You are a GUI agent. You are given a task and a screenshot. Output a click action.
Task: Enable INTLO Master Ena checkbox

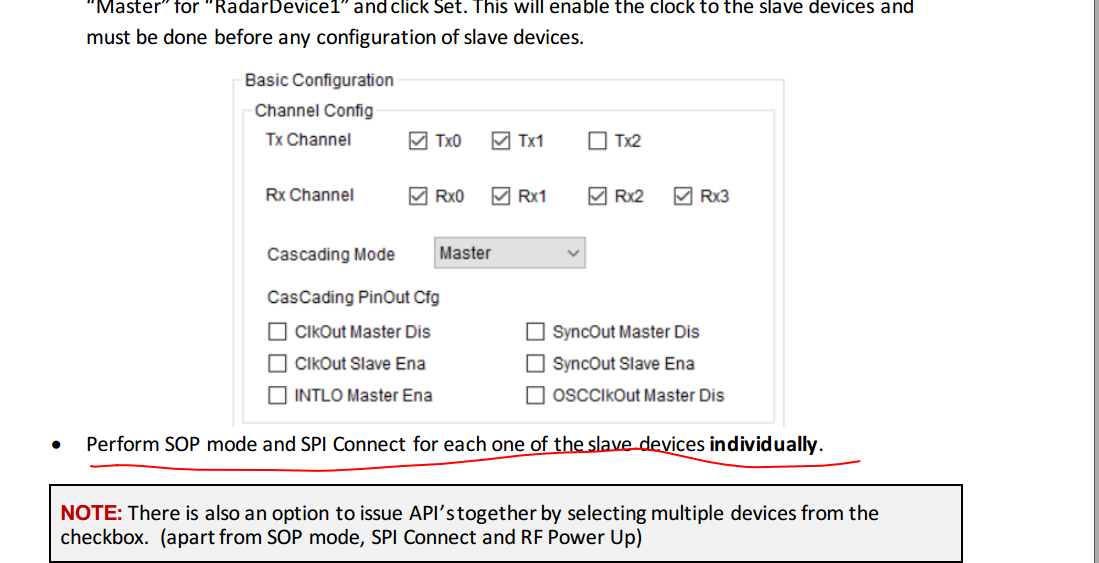coord(278,395)
